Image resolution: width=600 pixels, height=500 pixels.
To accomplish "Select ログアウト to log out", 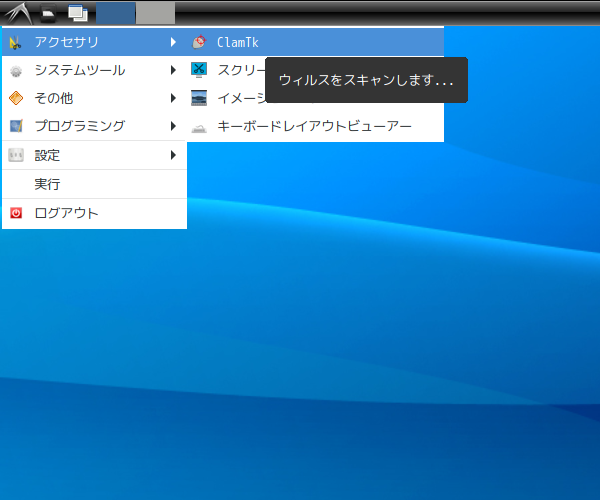I will (94, 213).
